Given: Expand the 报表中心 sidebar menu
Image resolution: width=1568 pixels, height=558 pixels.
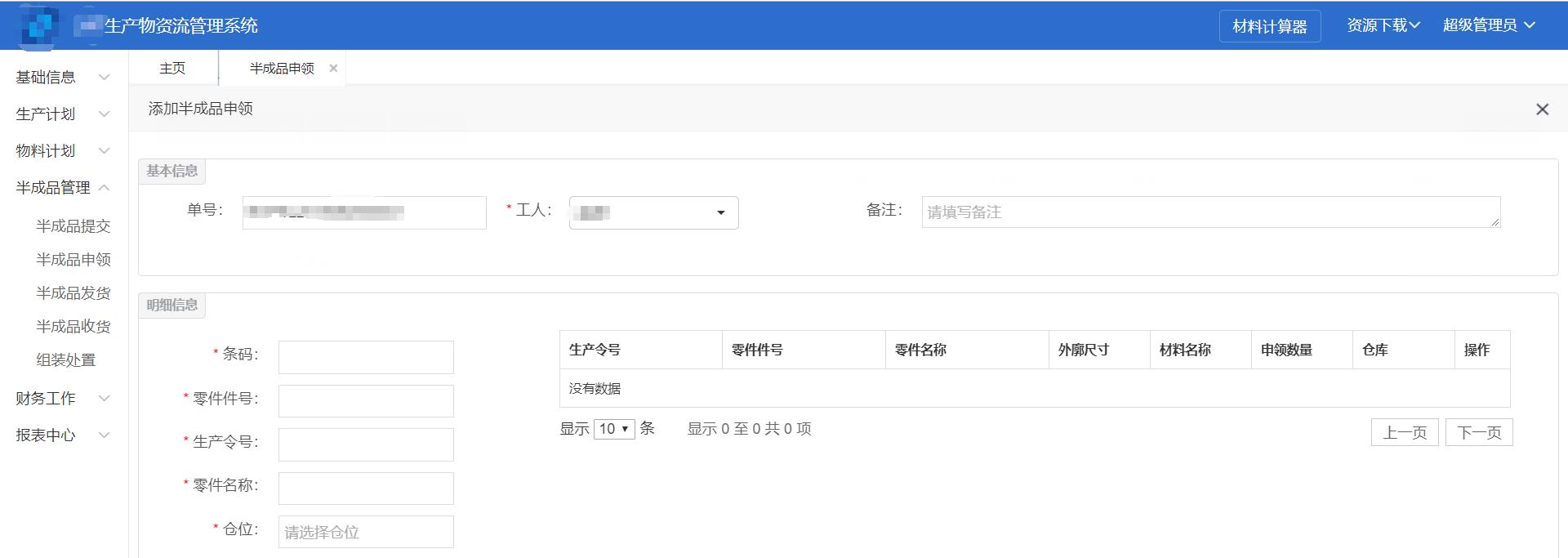Looking at the screenshot, I should click(62, 435).
